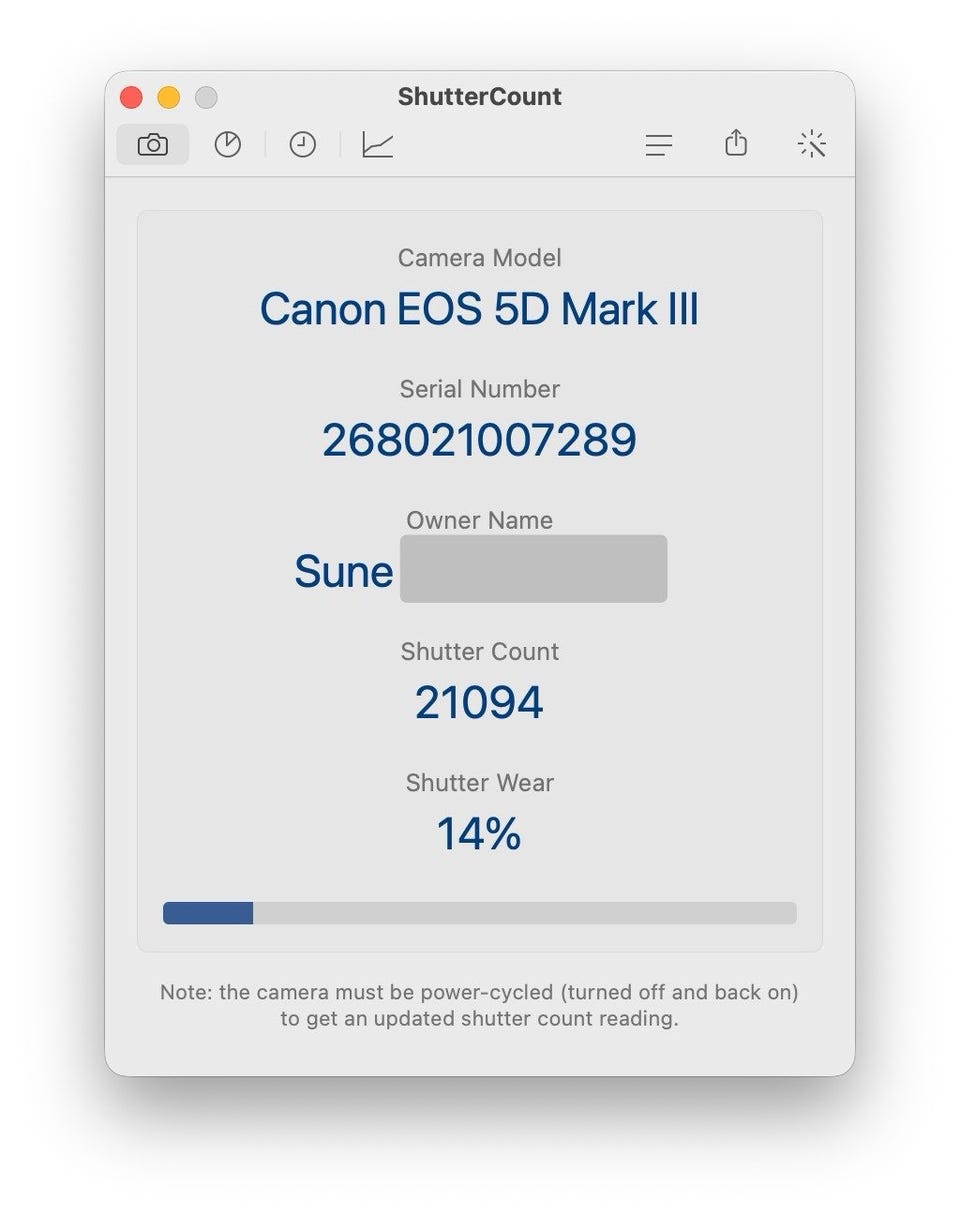Open the clock history log view
This screenshot has height=1215, width=960.
[x=302, y=145]
